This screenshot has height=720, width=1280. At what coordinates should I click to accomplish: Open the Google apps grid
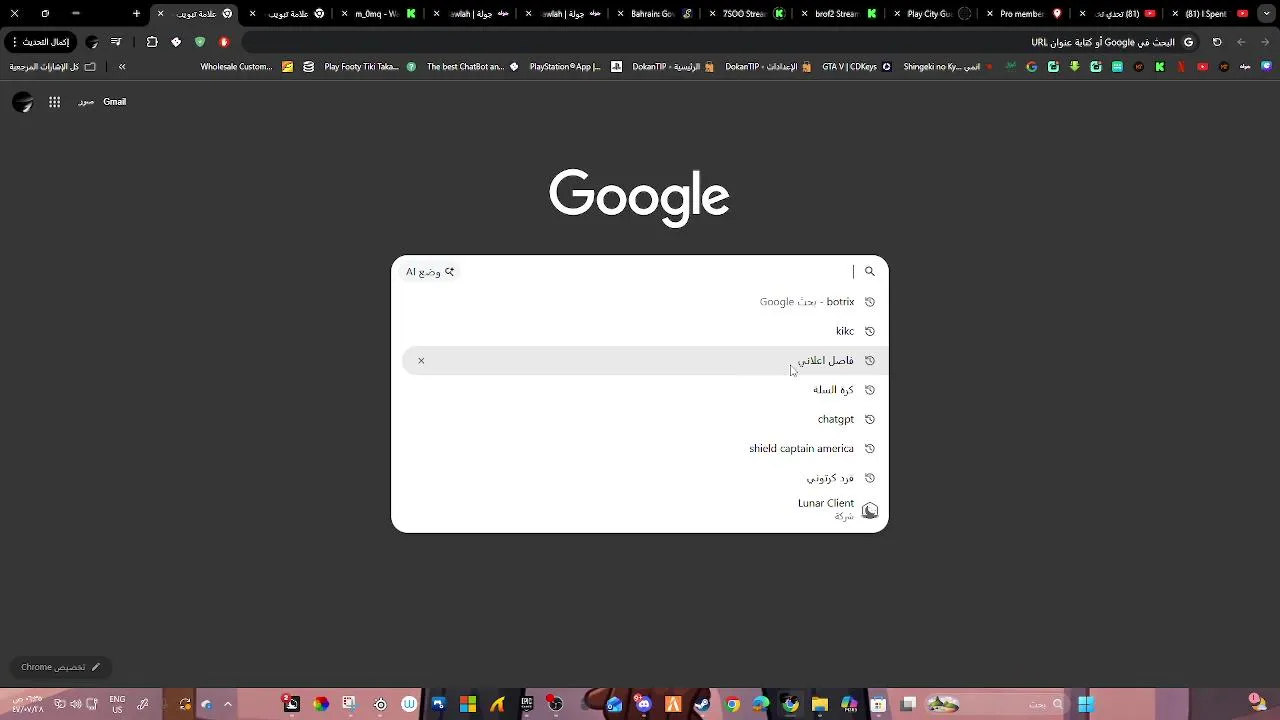click(x=54, y=102)
